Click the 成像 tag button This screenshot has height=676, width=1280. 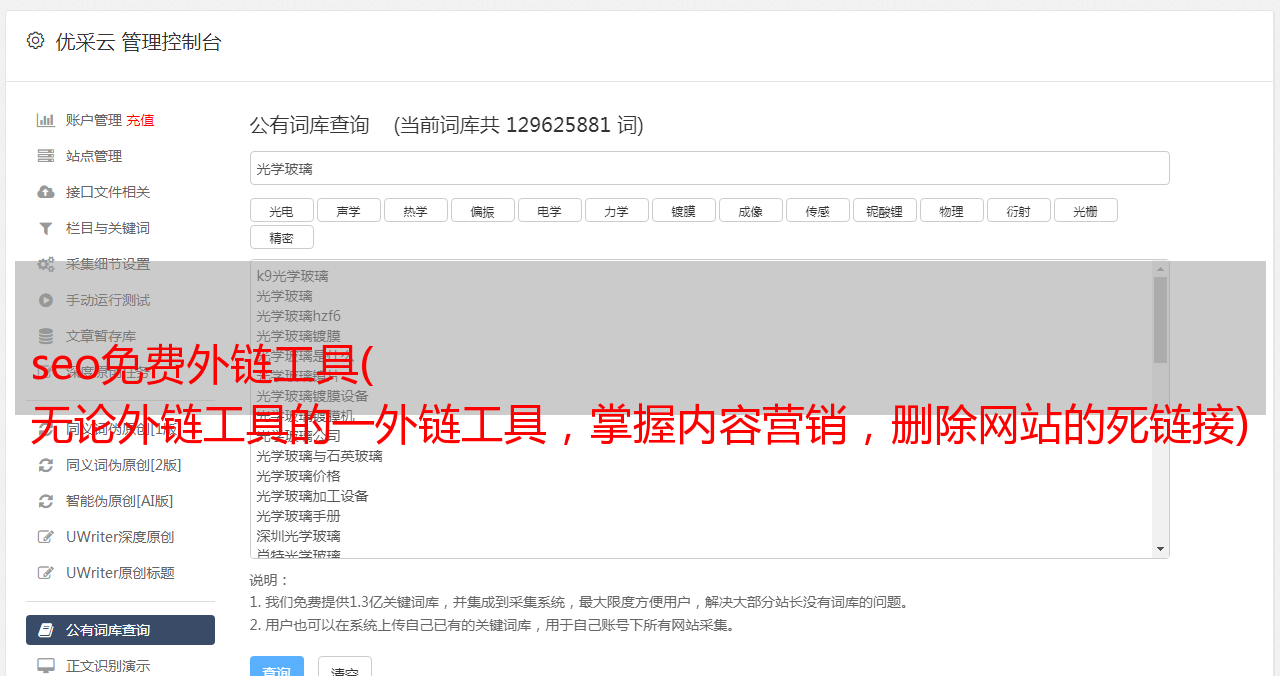click(750, 210)
